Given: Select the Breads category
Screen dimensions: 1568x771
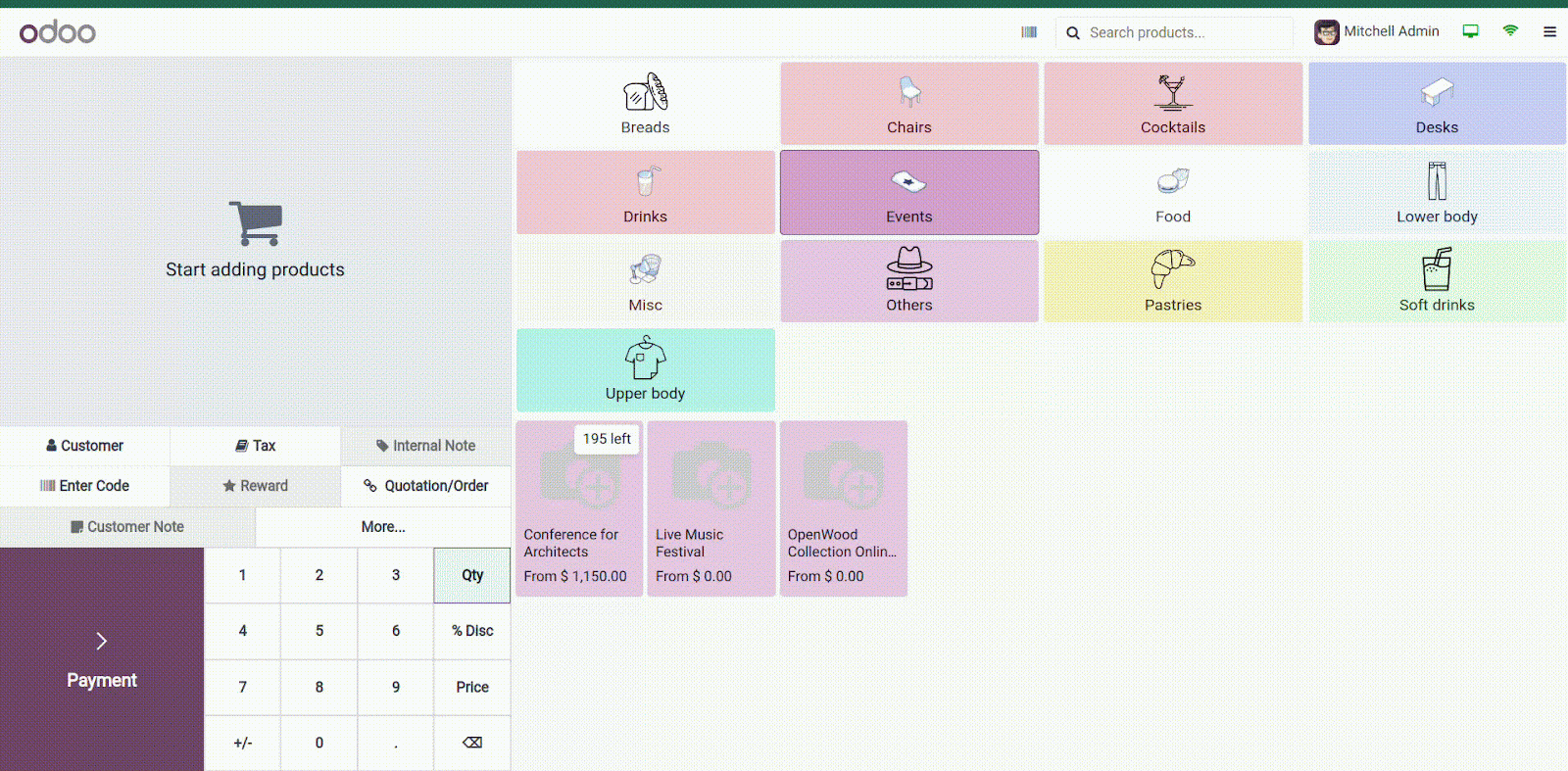Looking at the screenshot, I should pyautogui.click(x=646, y=104).
